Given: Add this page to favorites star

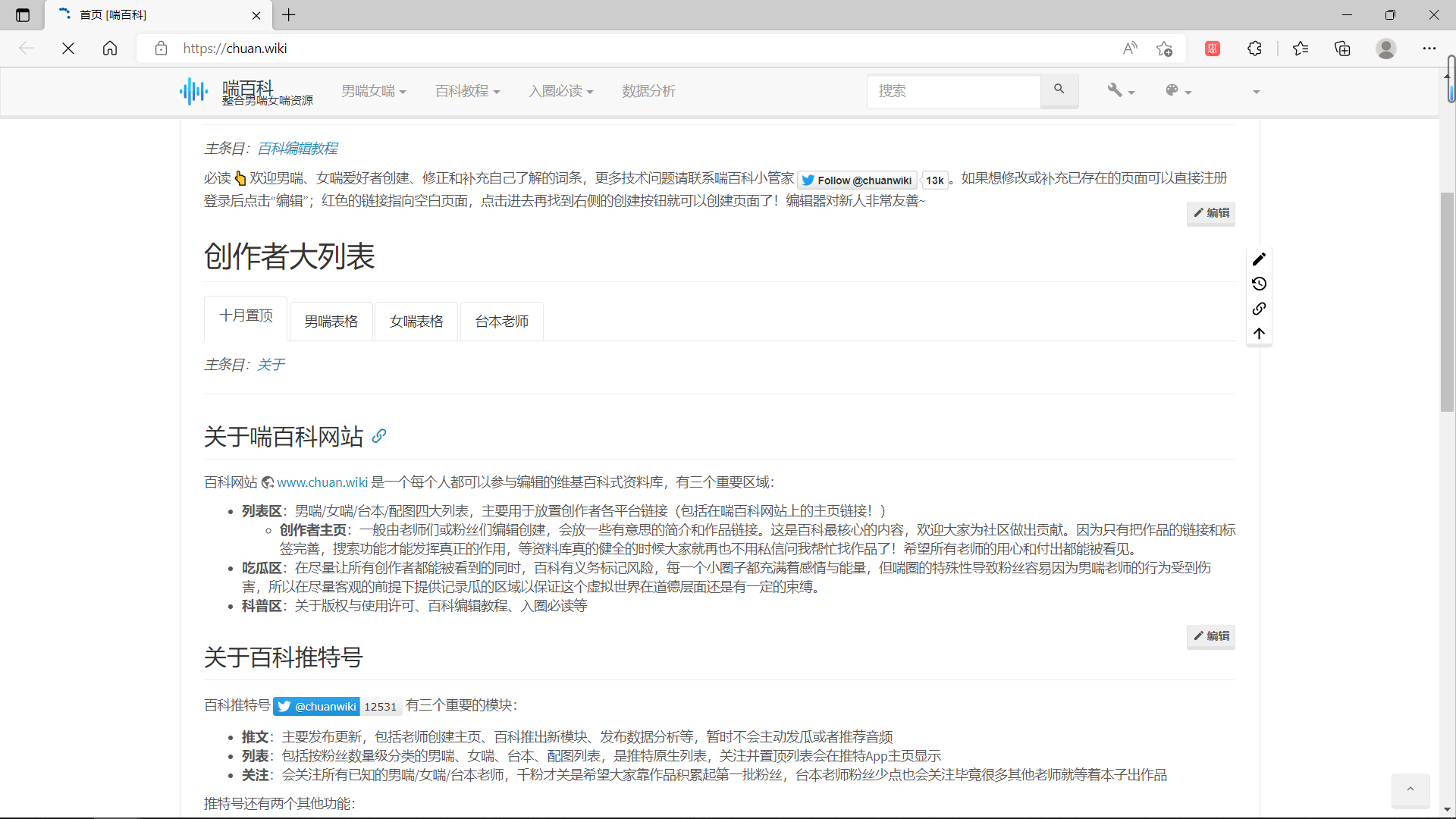Looking at the screenshot, I should click(1164, 49).
